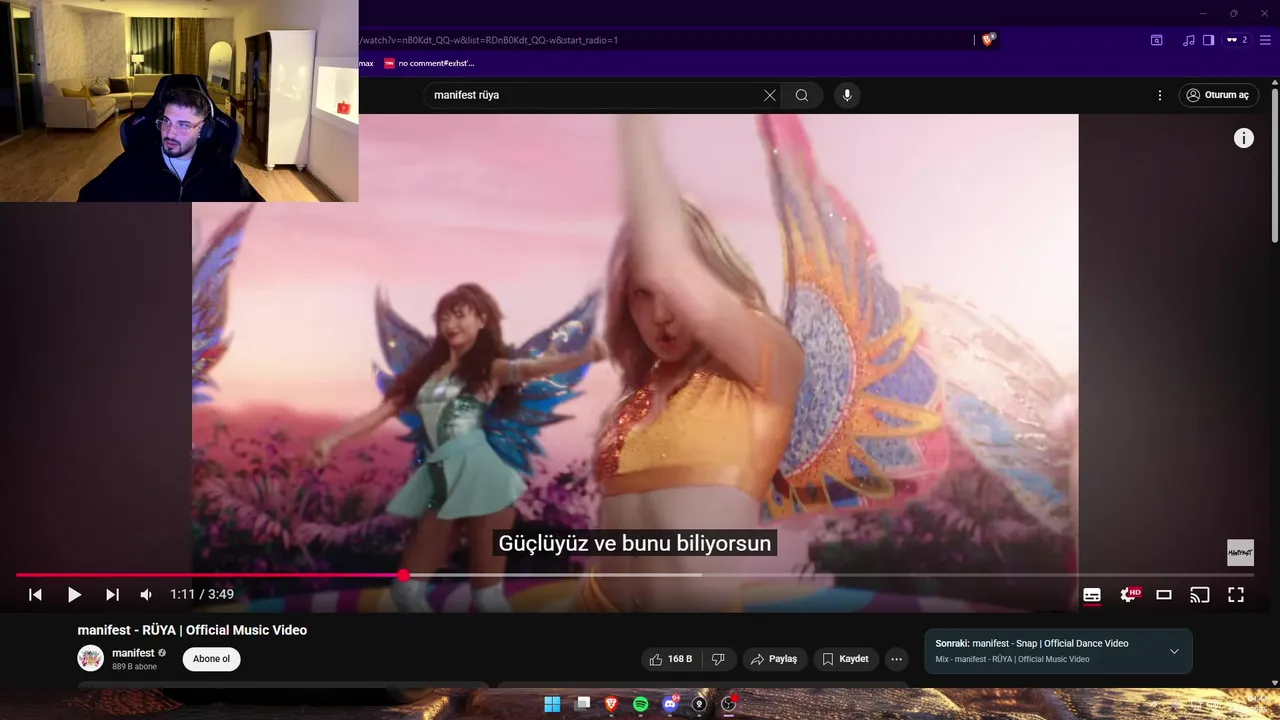Click the scrollbar down arrow
Image resolution: width=1280 pixels, height=720 pixels.
tap(1274, 683)
